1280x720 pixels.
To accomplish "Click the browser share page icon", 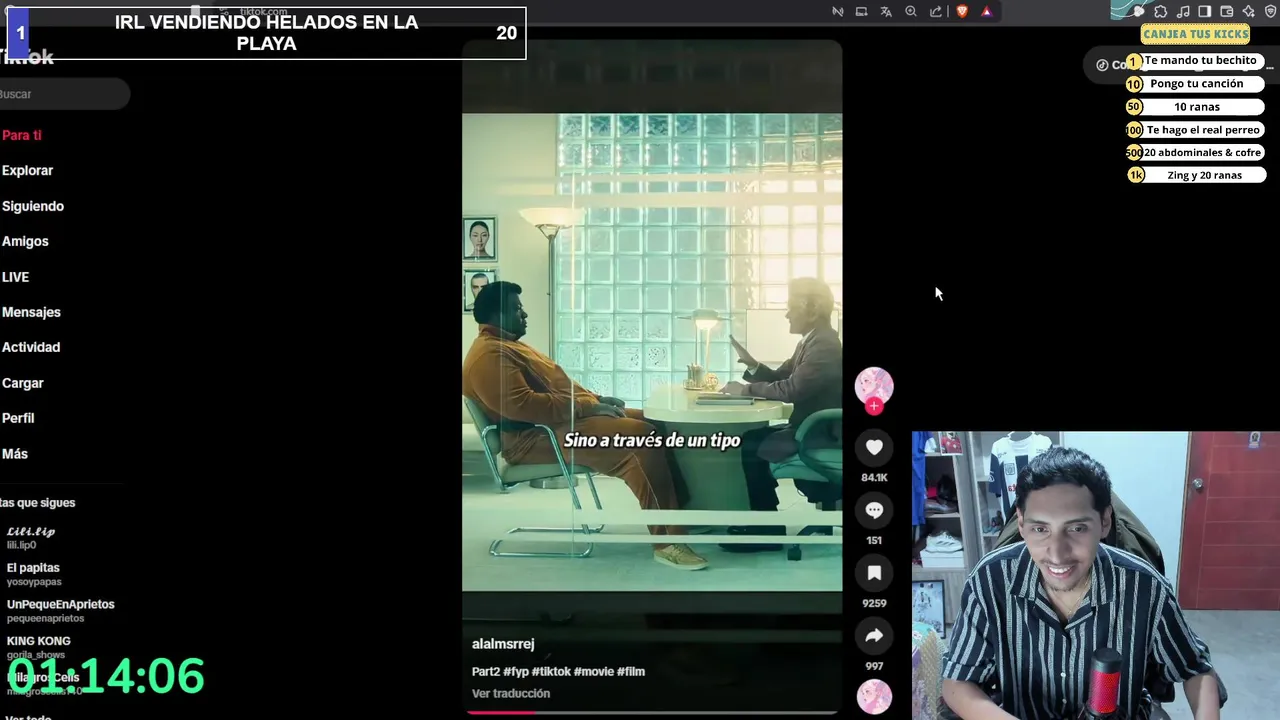I will tap(936, 12).
